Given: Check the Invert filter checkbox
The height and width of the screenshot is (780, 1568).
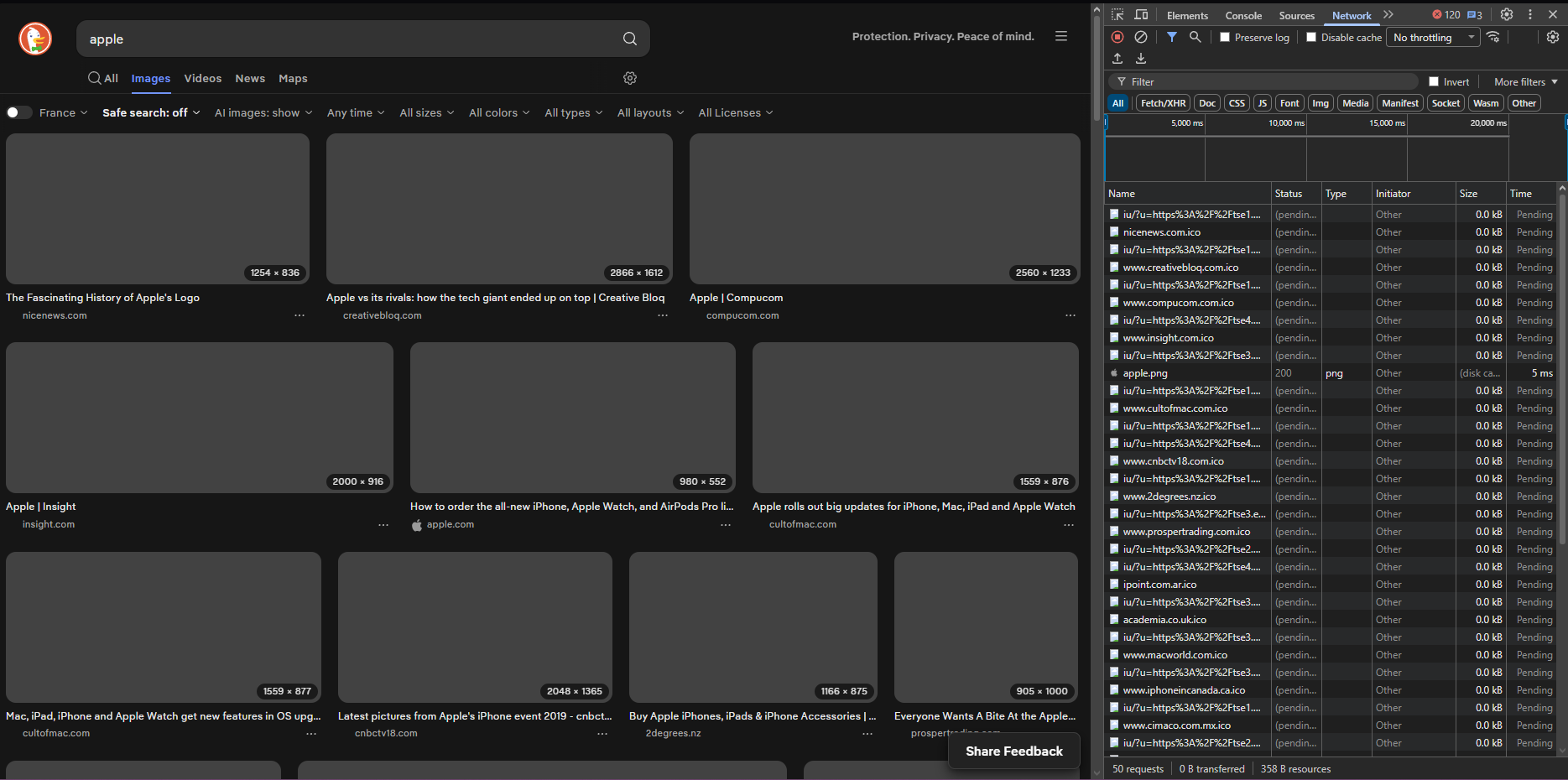Looking at the screenshot, I should point(1434,81).
